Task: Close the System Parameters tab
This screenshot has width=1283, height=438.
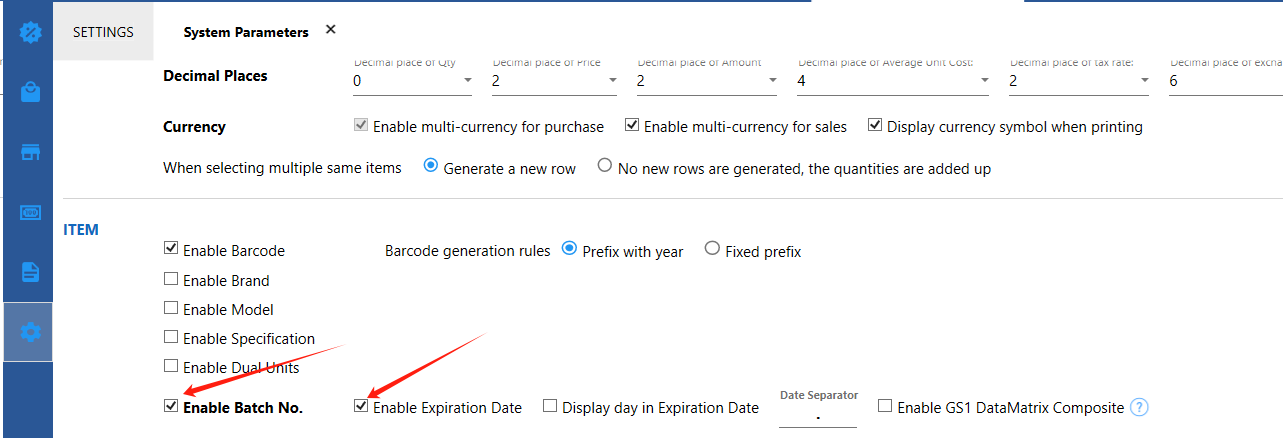Action: pos(331,30)
